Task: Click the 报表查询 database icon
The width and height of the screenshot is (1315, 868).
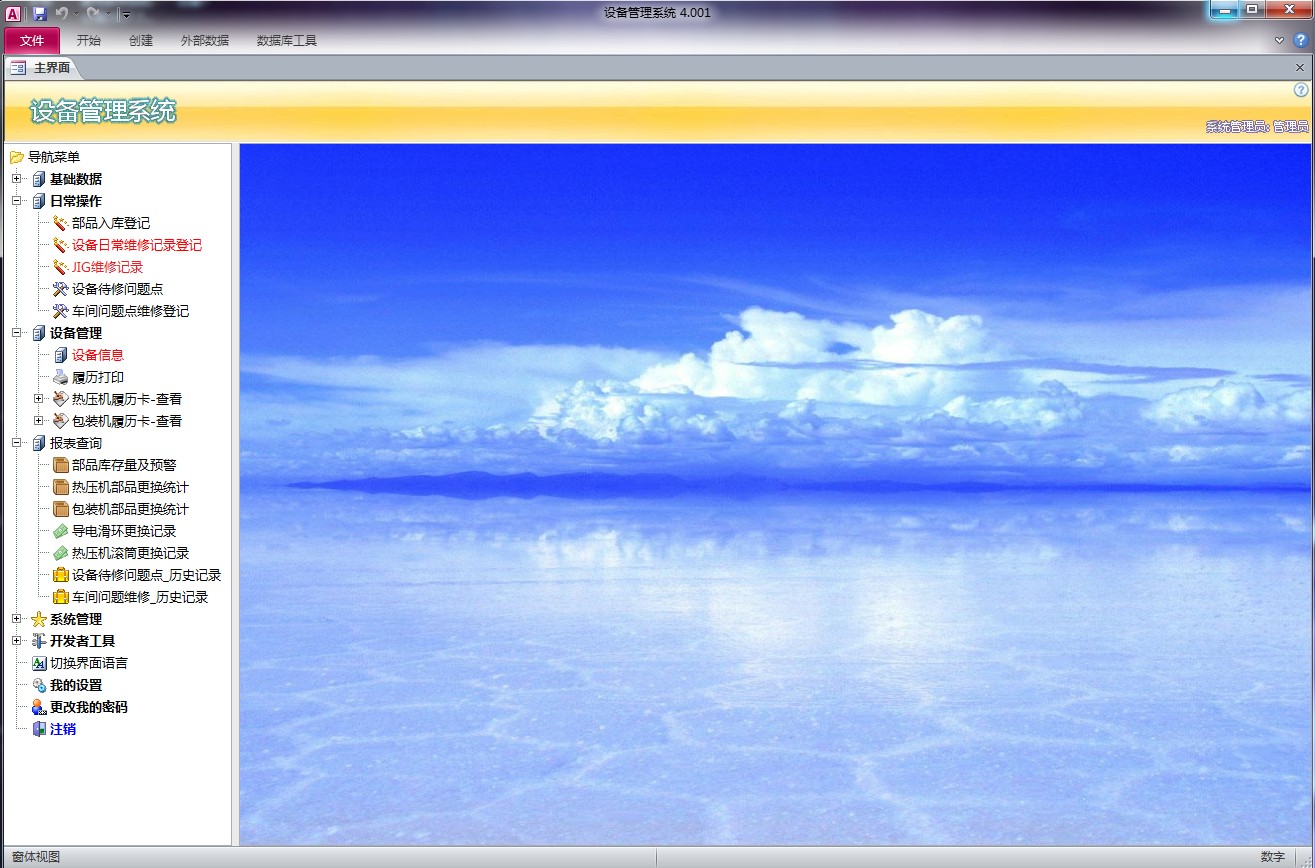Action: pyautogui.click(x=39, y=443)
